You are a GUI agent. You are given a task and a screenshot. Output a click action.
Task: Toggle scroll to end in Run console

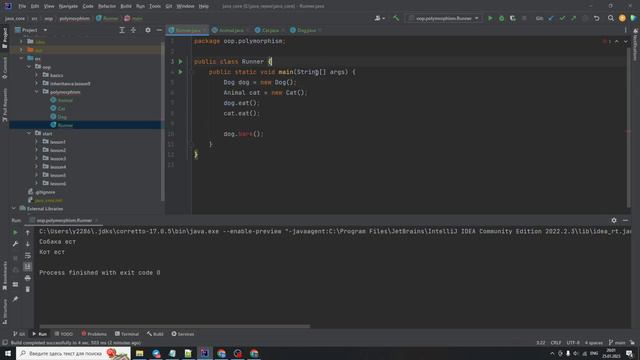28,267
